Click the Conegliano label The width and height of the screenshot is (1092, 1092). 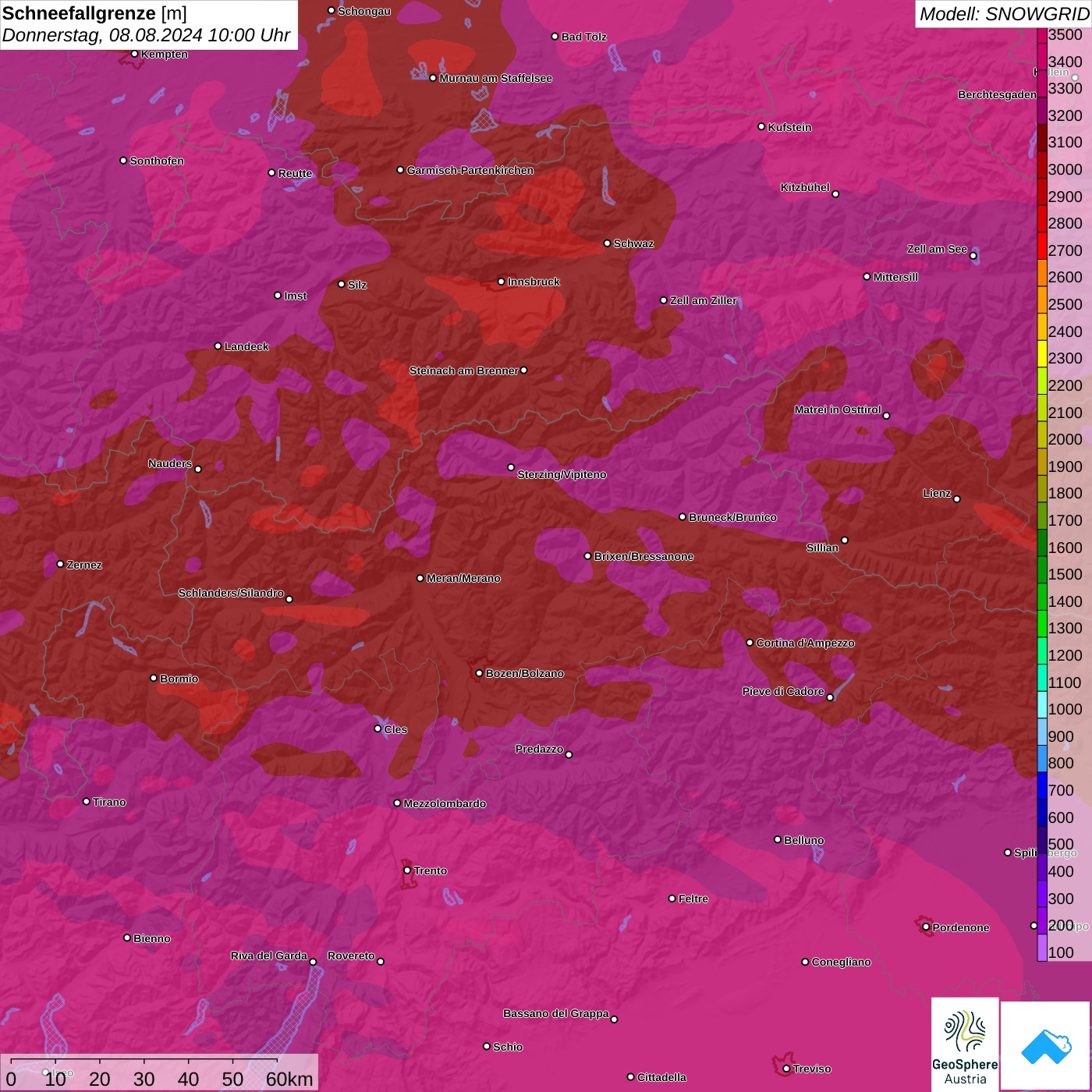[x=842, y=962]
